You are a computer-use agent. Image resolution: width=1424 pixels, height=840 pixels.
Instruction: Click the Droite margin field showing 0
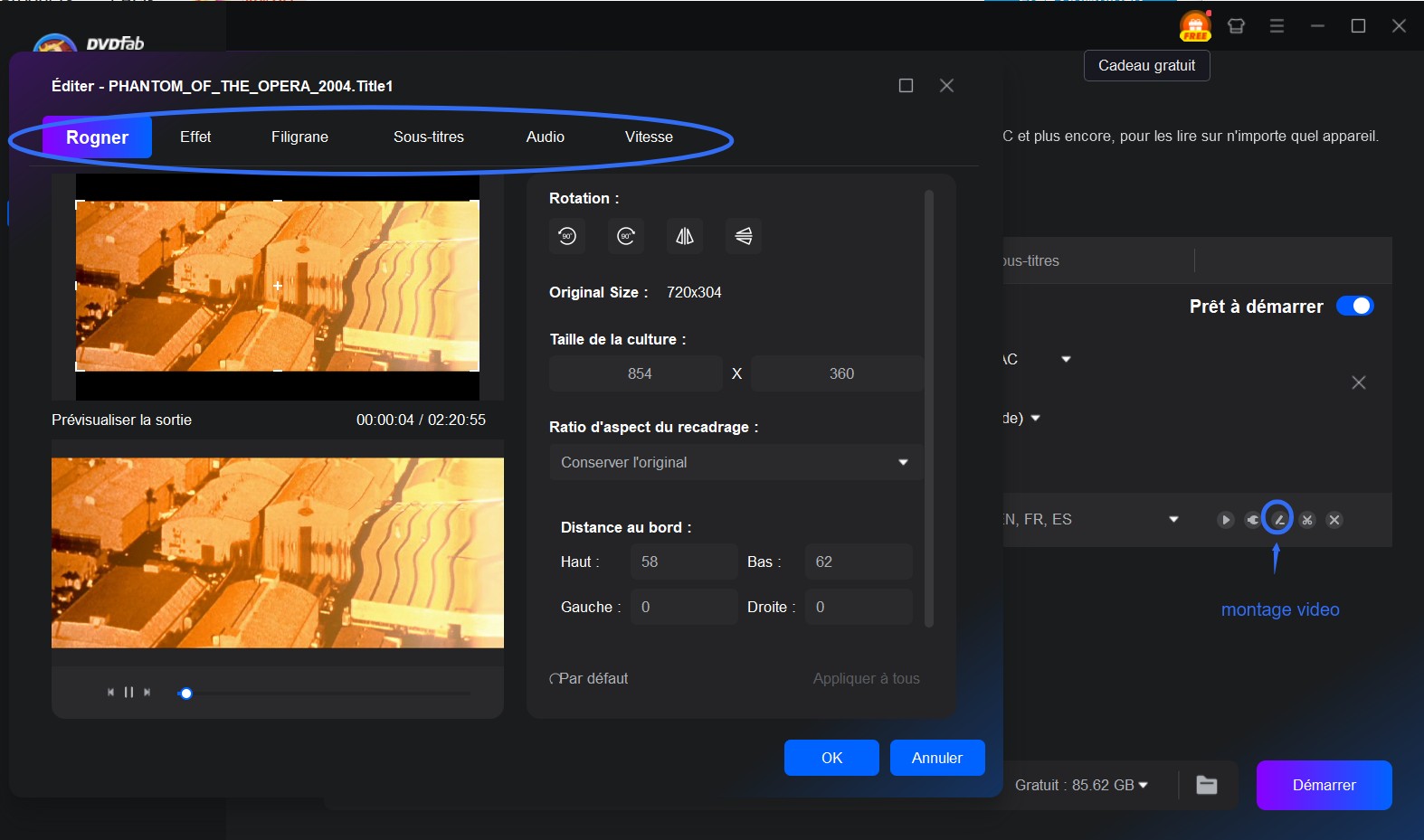point(859,607)
